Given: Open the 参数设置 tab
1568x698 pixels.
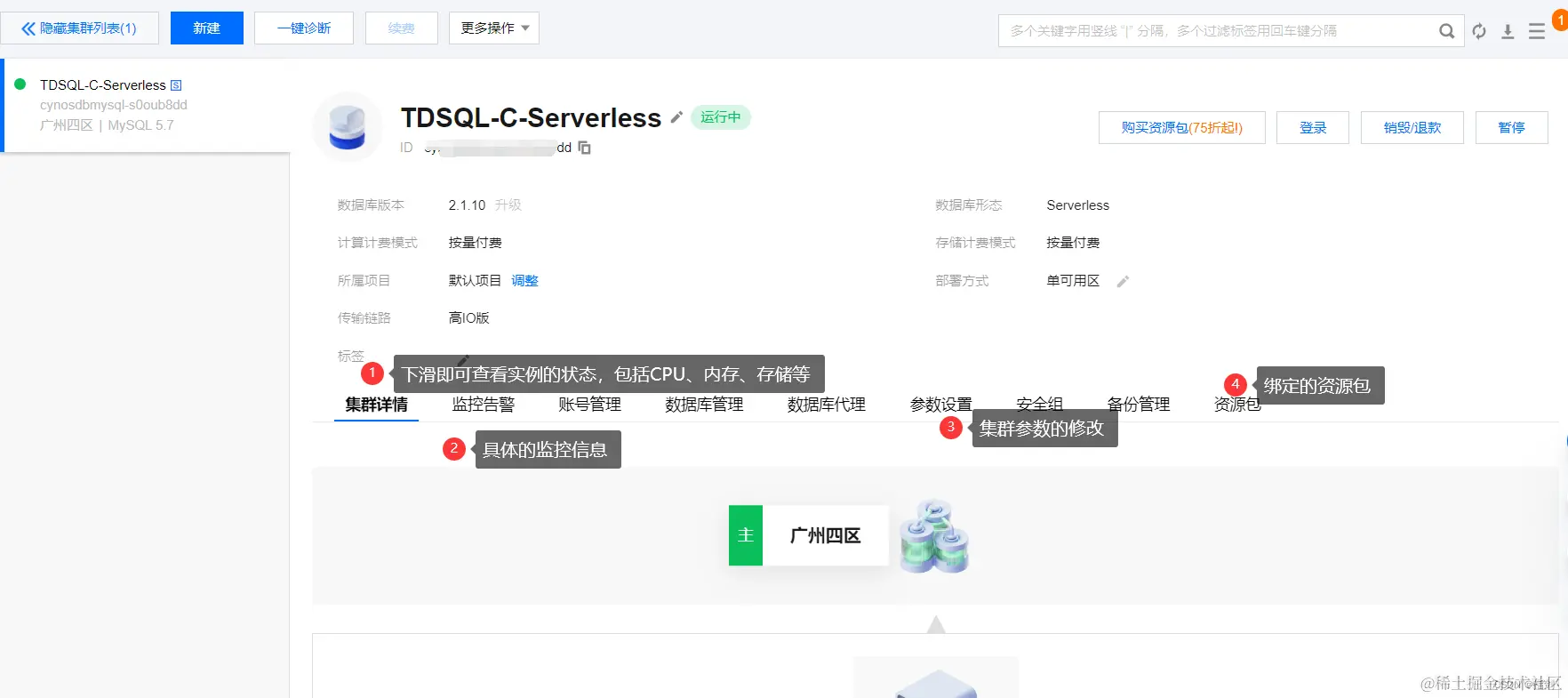Looking at the screenshot, I should (x=941, y=405).
